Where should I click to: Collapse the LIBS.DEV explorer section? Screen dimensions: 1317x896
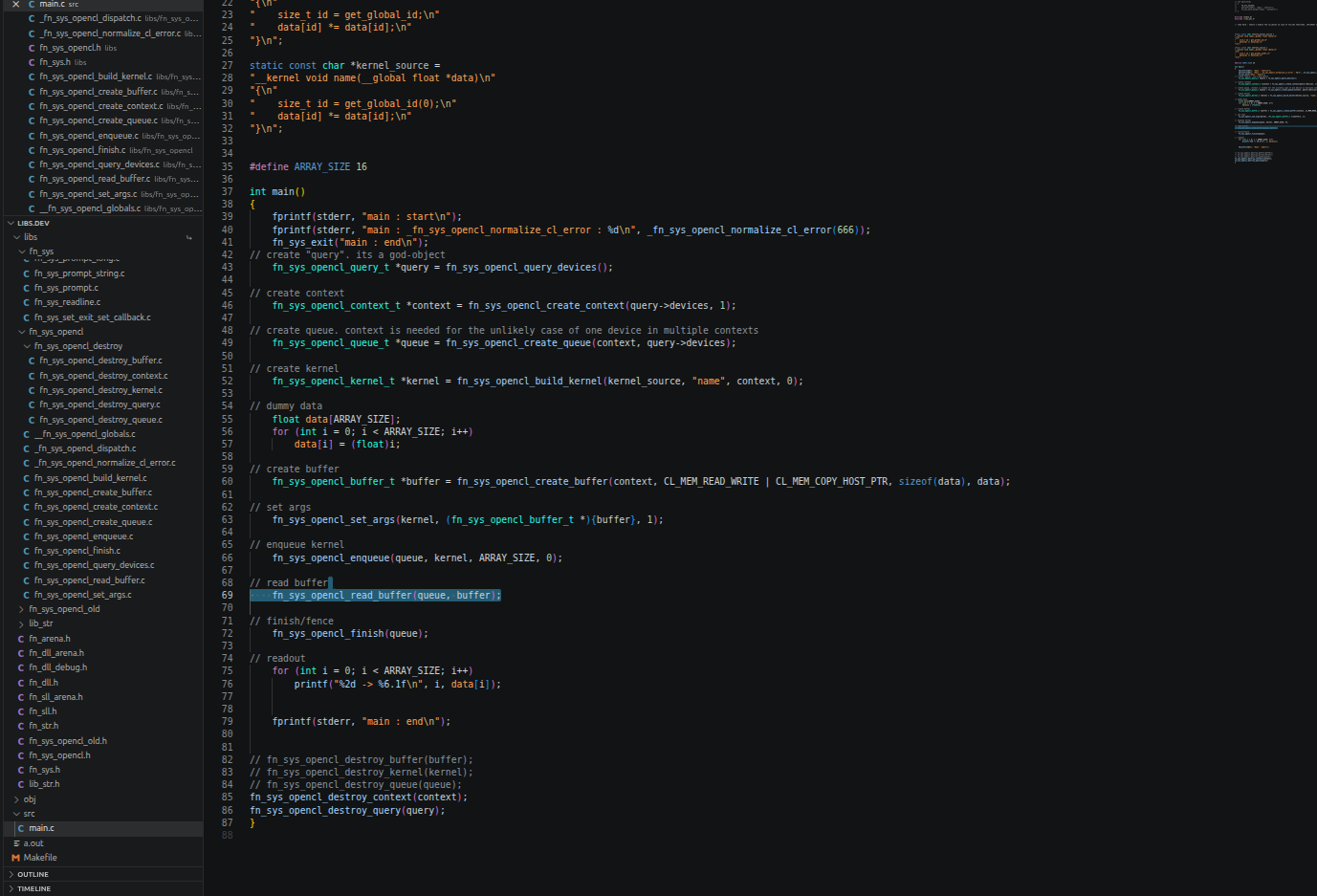coord(11,223)
